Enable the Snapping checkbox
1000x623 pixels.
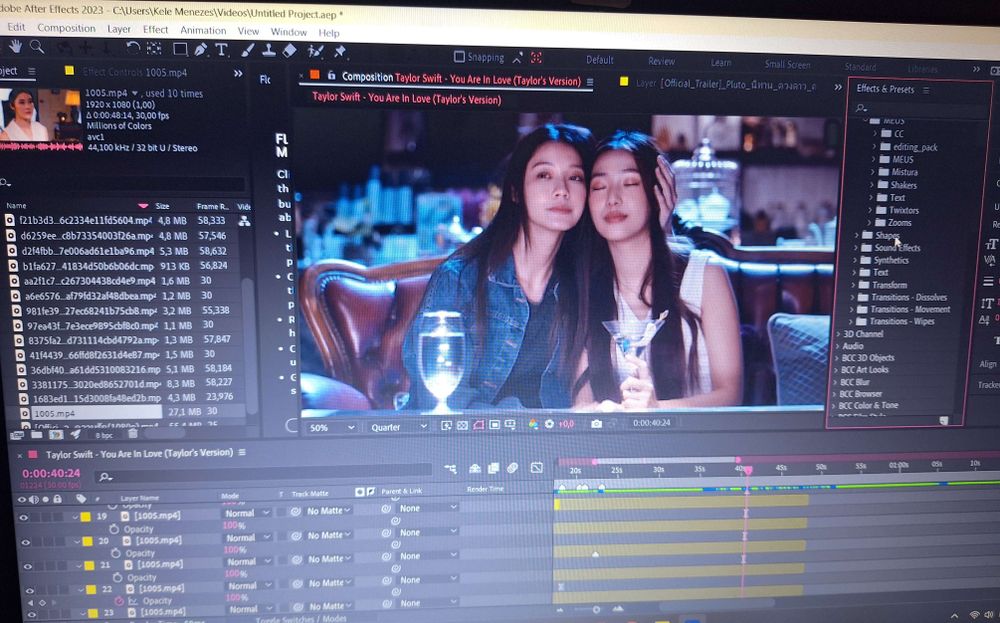tap(459, 56)
